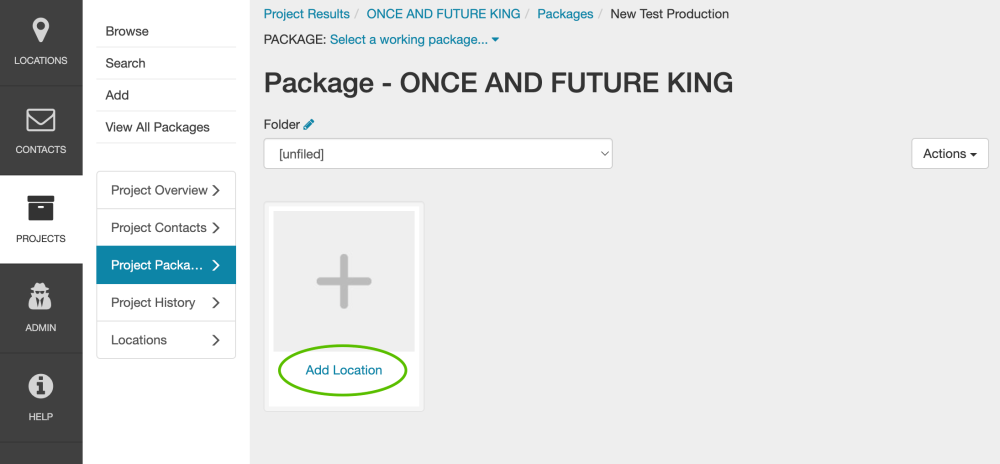1000x464 pixels.
Task: Click the Contacts envelope icon
Action: pyautogui.click(x=40, y=120)
